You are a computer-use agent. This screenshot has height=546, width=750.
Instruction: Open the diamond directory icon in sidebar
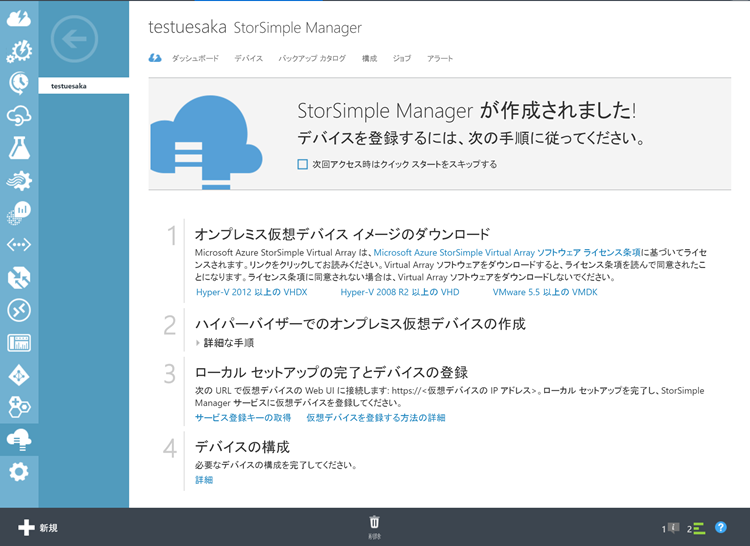click(x=19, y=375)
